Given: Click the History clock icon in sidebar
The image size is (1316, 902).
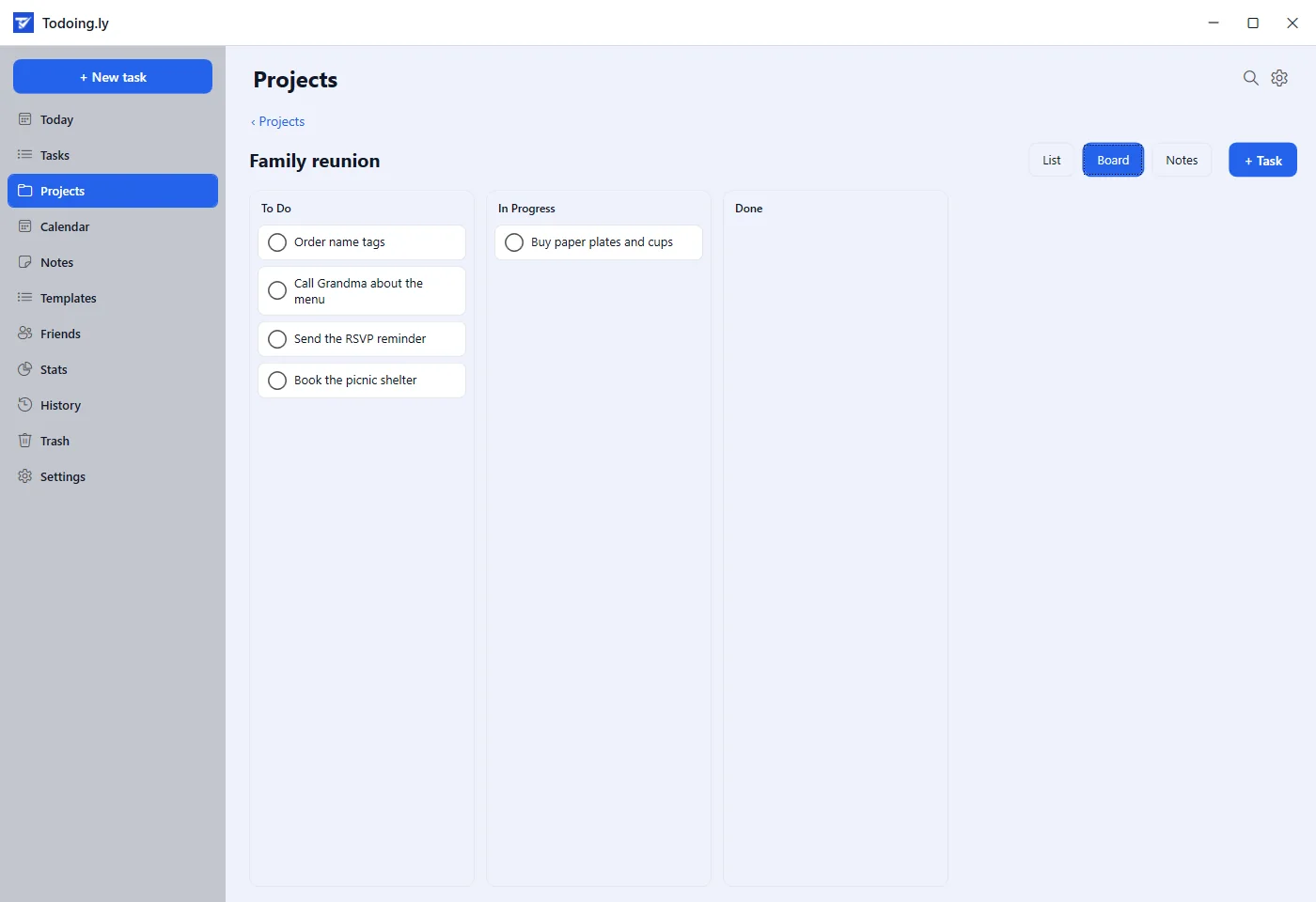Looking at the screenshot, I should [x=25, y=405].
